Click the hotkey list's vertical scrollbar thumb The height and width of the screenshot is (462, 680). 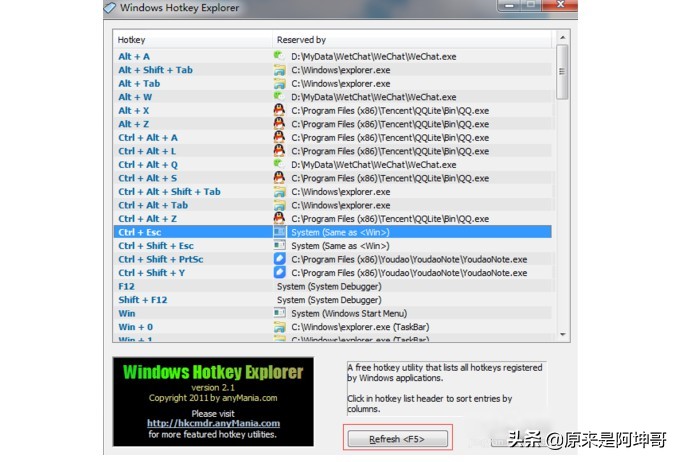562,72
